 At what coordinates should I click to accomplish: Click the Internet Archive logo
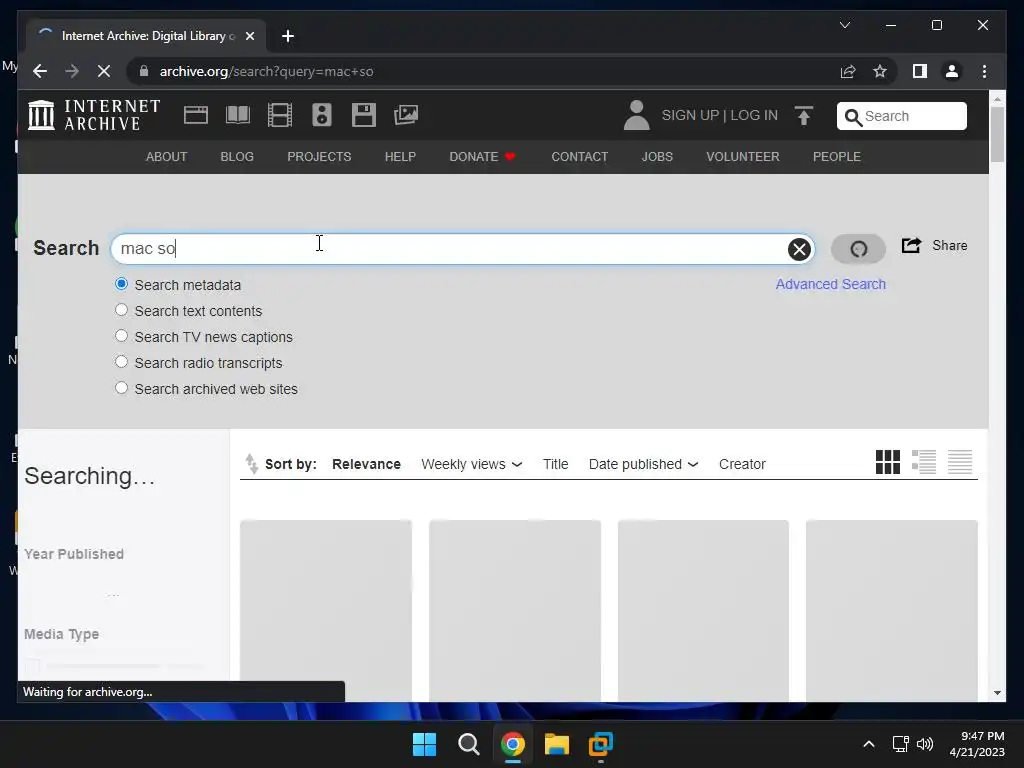[94, 115]
